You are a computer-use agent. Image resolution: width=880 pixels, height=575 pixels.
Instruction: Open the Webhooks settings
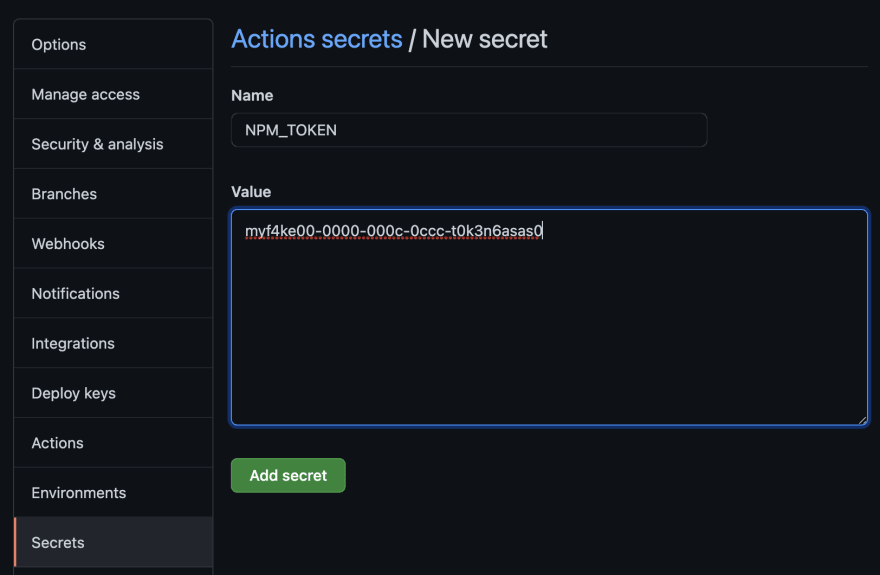pyautogui.click(x=68, y=244)
